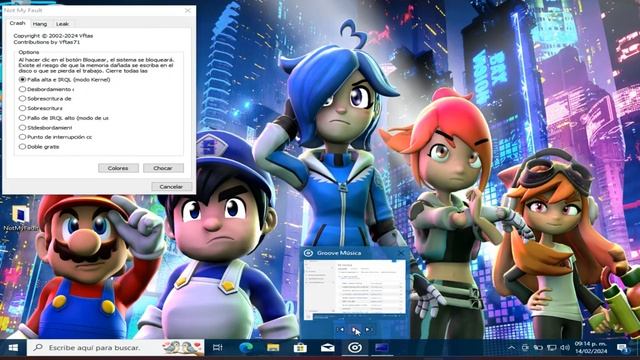Select the 'Desbordamiento' radio option
This screenshot has width=640, height=360.
(x=46, y=89)
